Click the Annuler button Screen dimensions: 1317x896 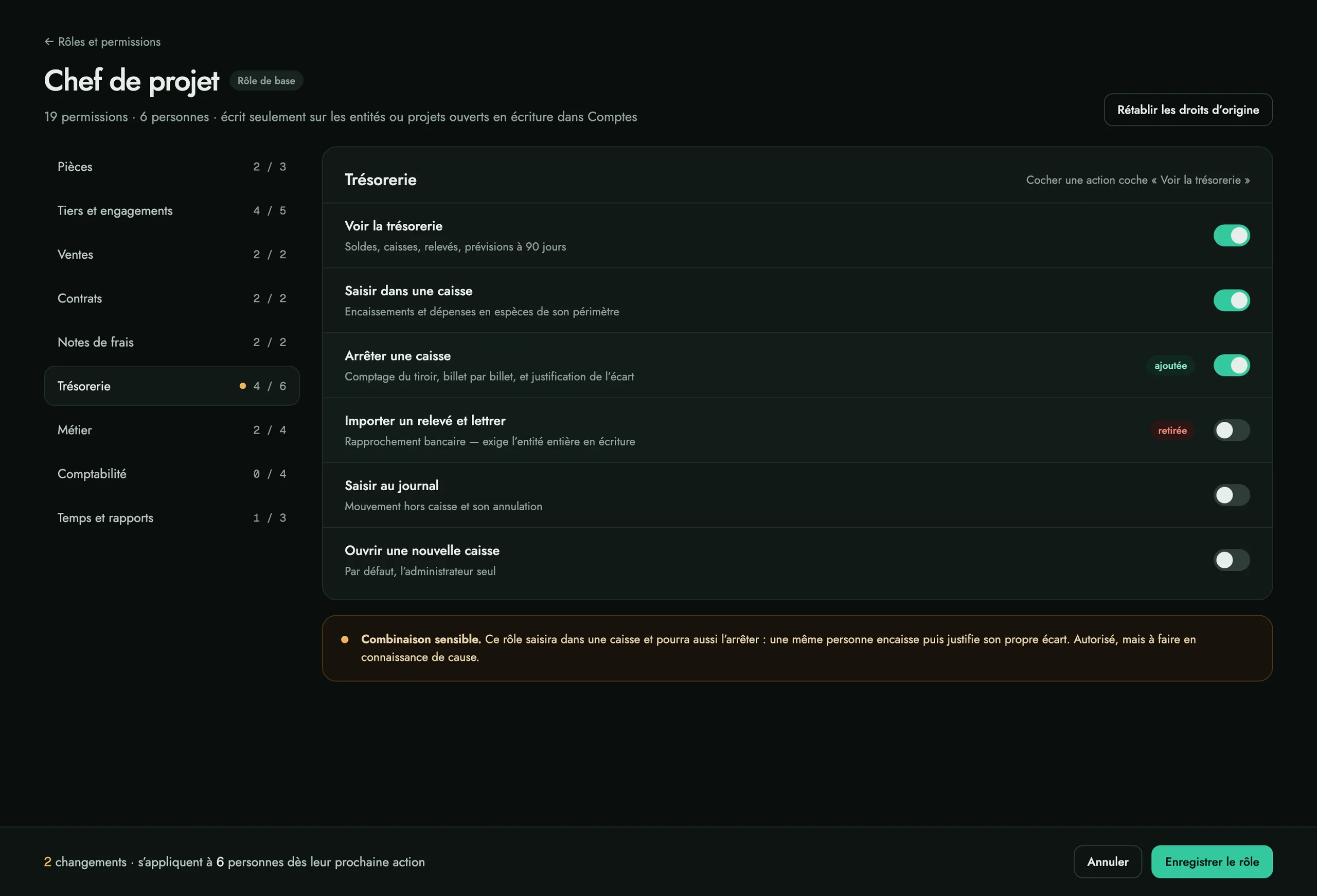pyautogui.click(x=1107, y=862)
